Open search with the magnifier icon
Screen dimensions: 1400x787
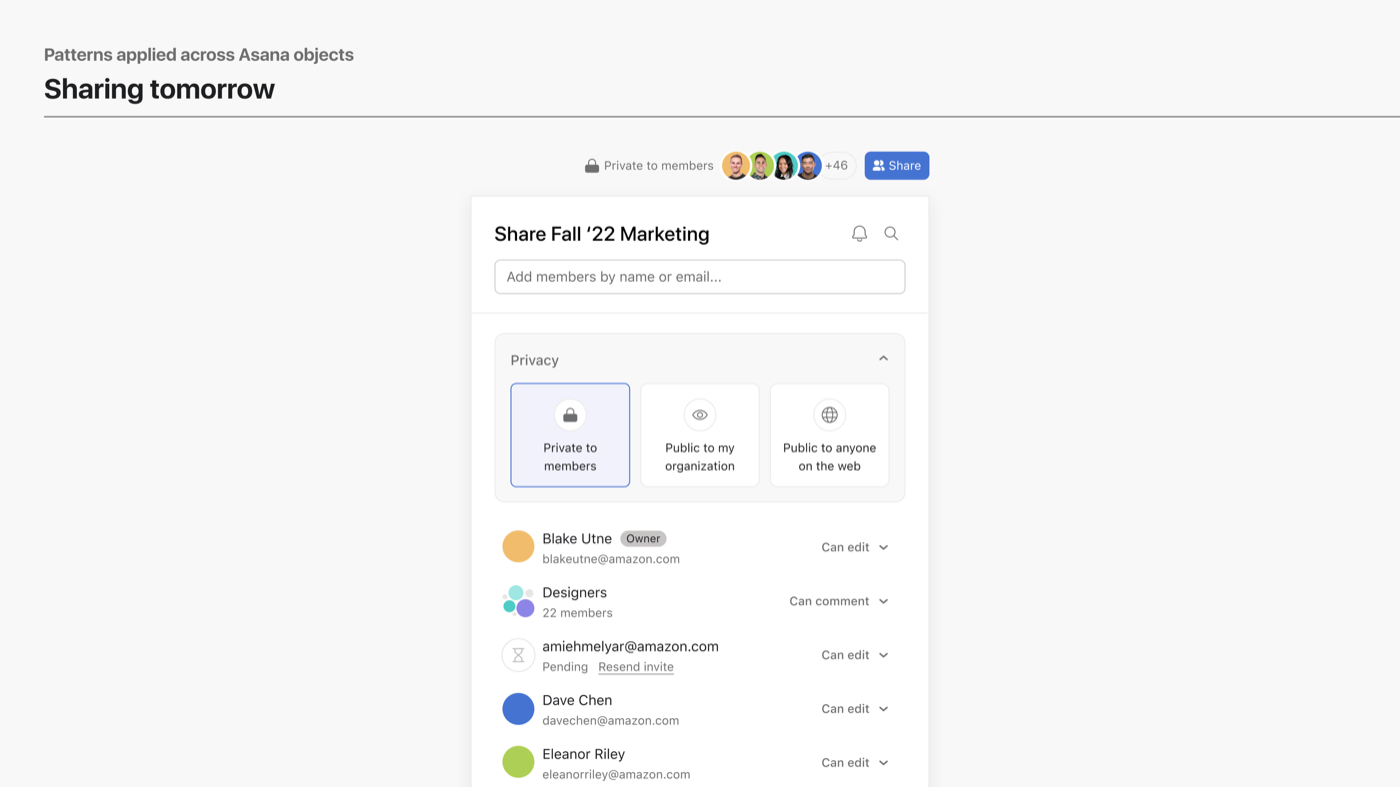tap(891, 233)
